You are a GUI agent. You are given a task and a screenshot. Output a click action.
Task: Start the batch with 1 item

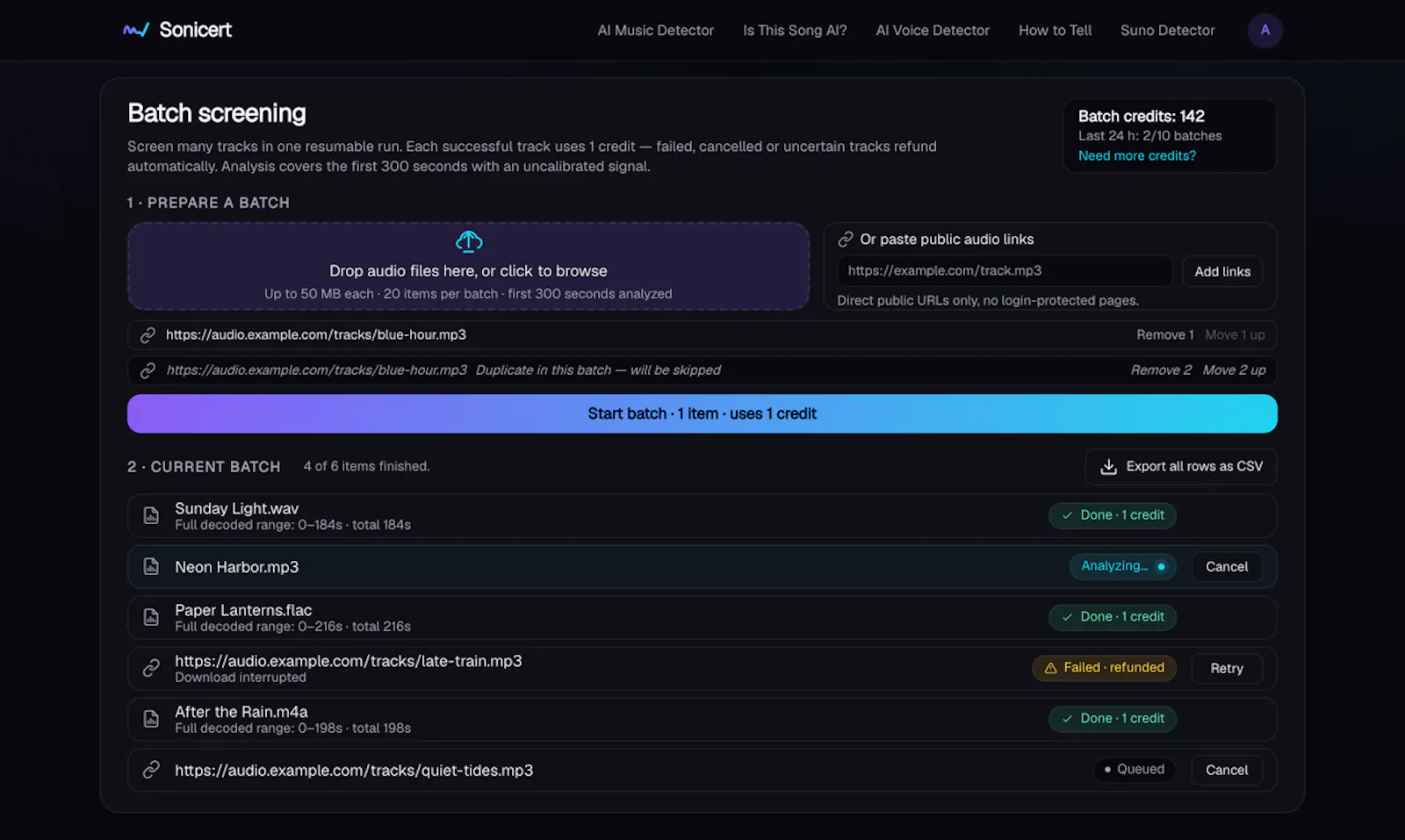(702, 413)
